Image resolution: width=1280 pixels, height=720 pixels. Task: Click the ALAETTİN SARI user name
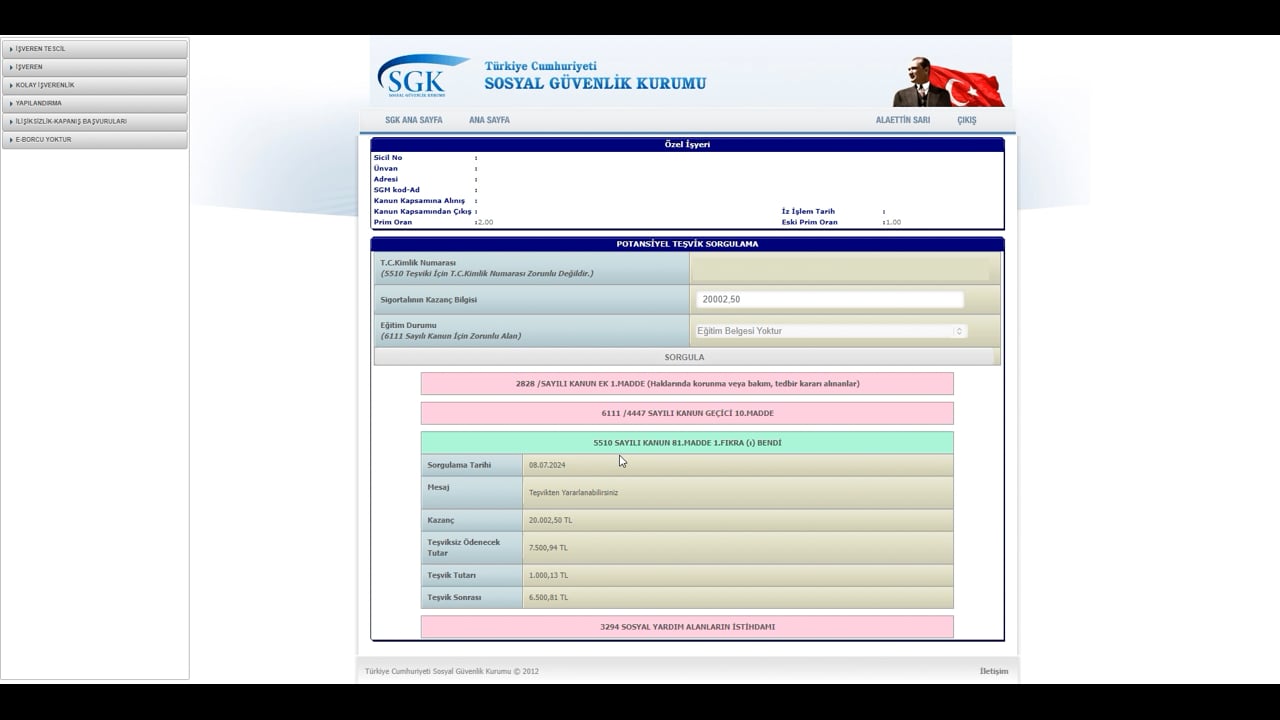pos(903,120)
